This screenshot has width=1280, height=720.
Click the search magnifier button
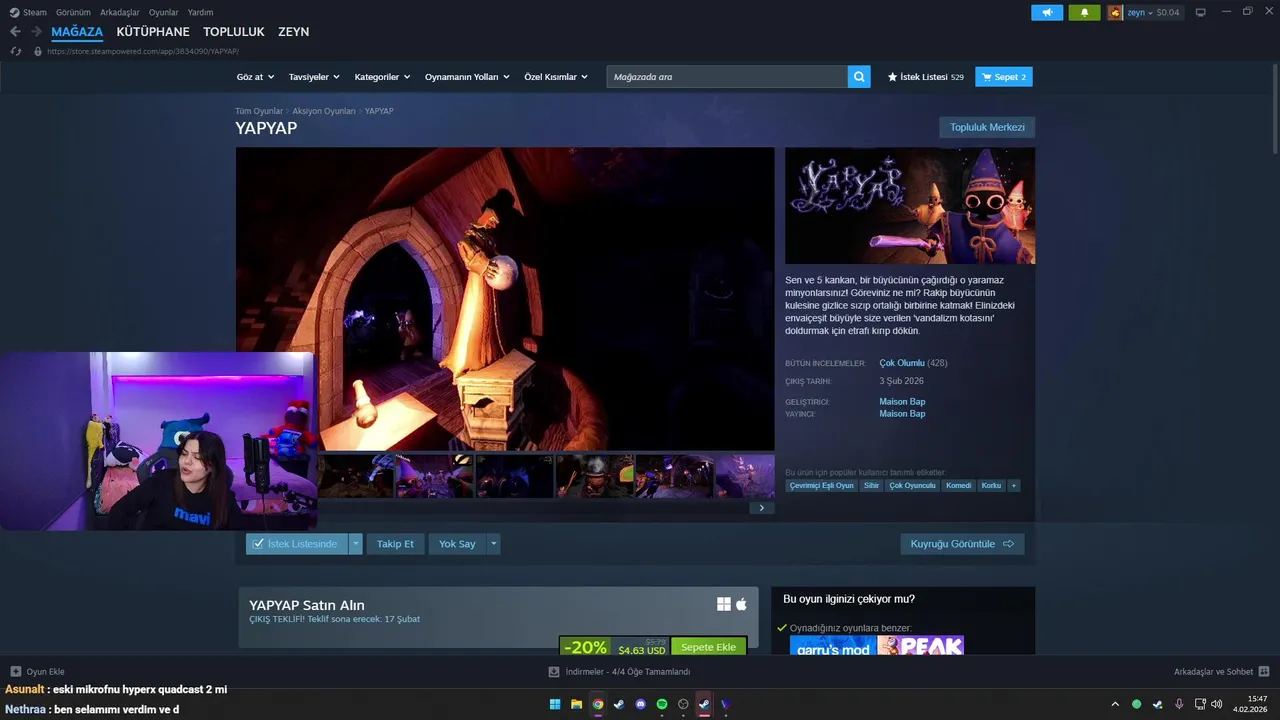click(x=859, y=77)
